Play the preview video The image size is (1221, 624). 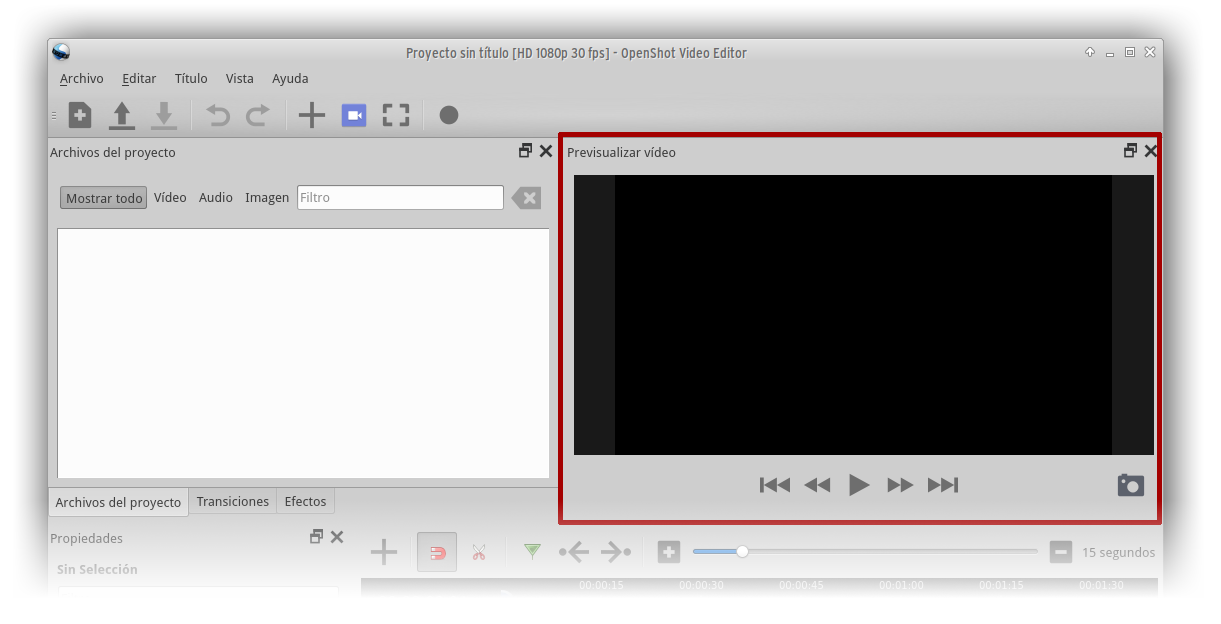coord(859,485)
